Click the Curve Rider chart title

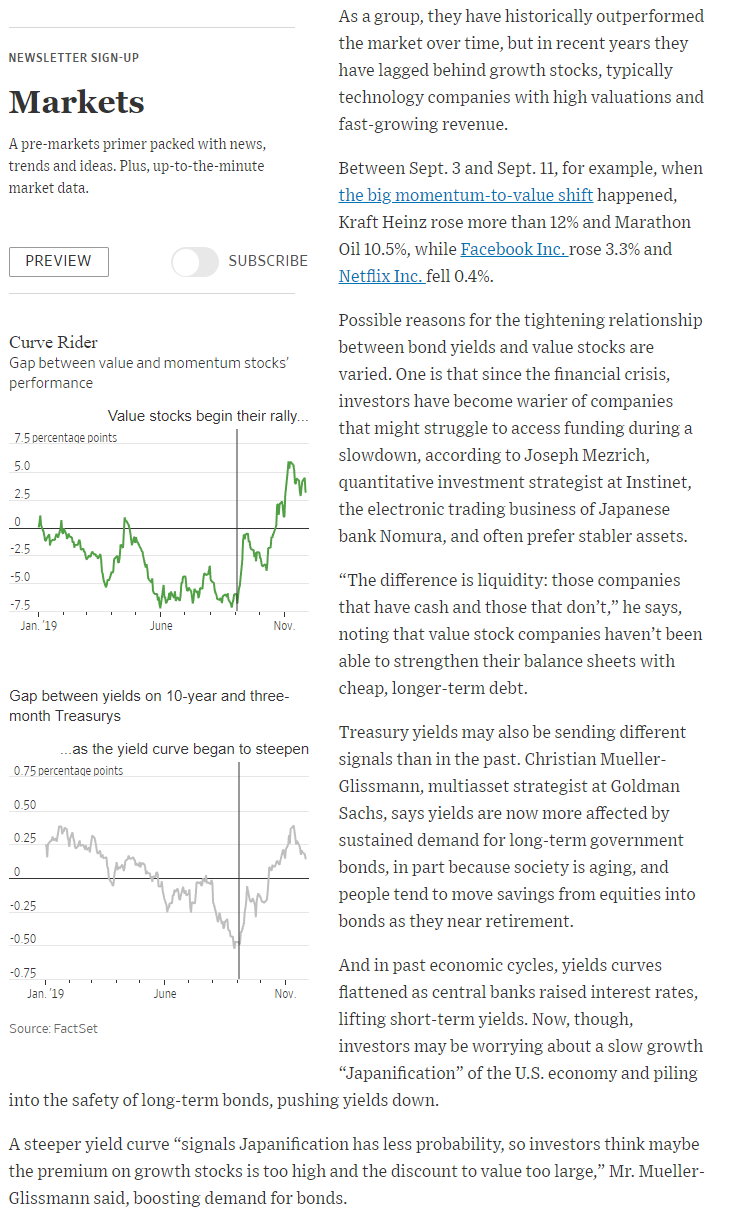[53, 343]
